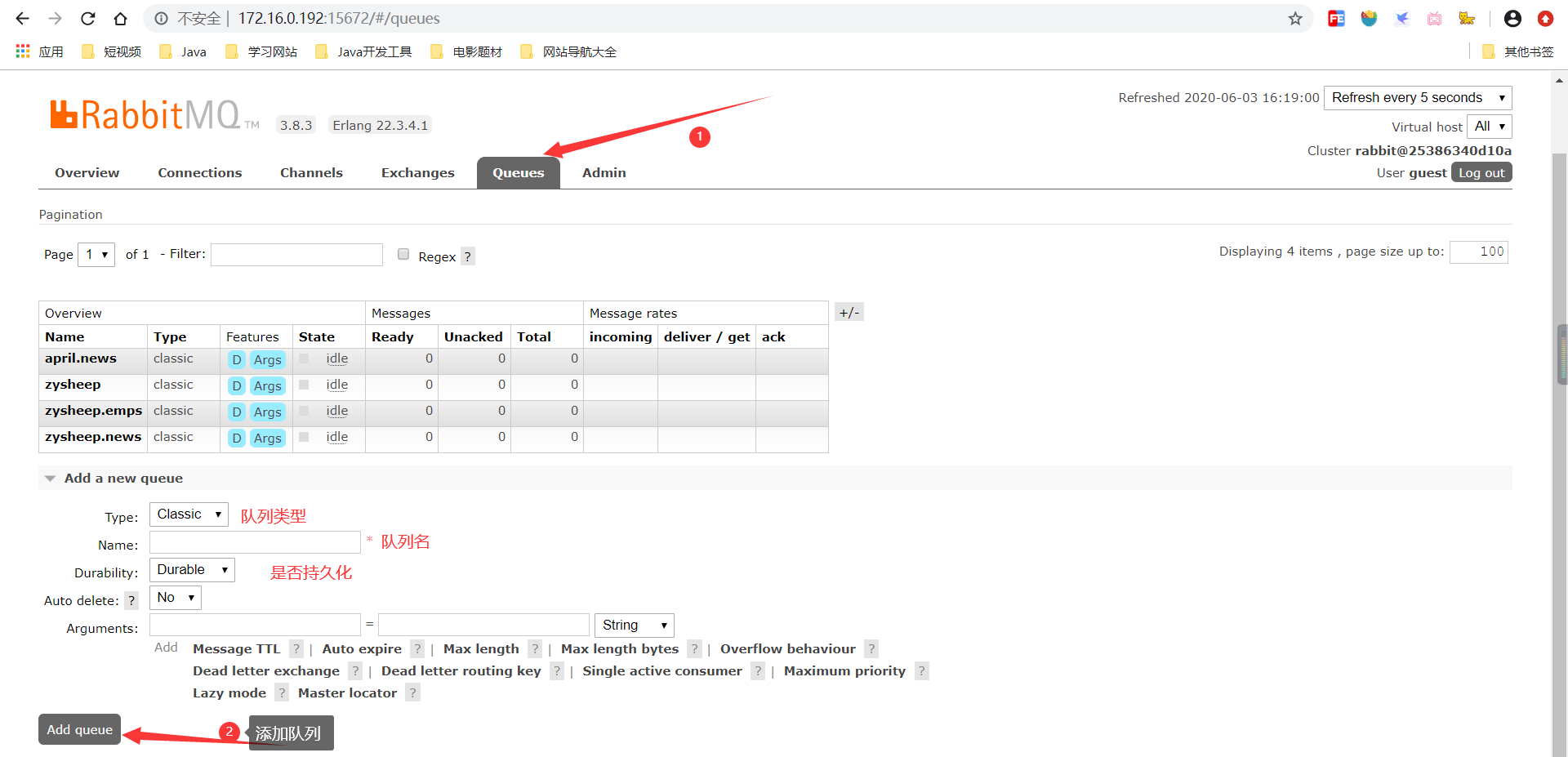Open the Java bookmarks folder
1568x757 pixels.
(x=183, y=51)
